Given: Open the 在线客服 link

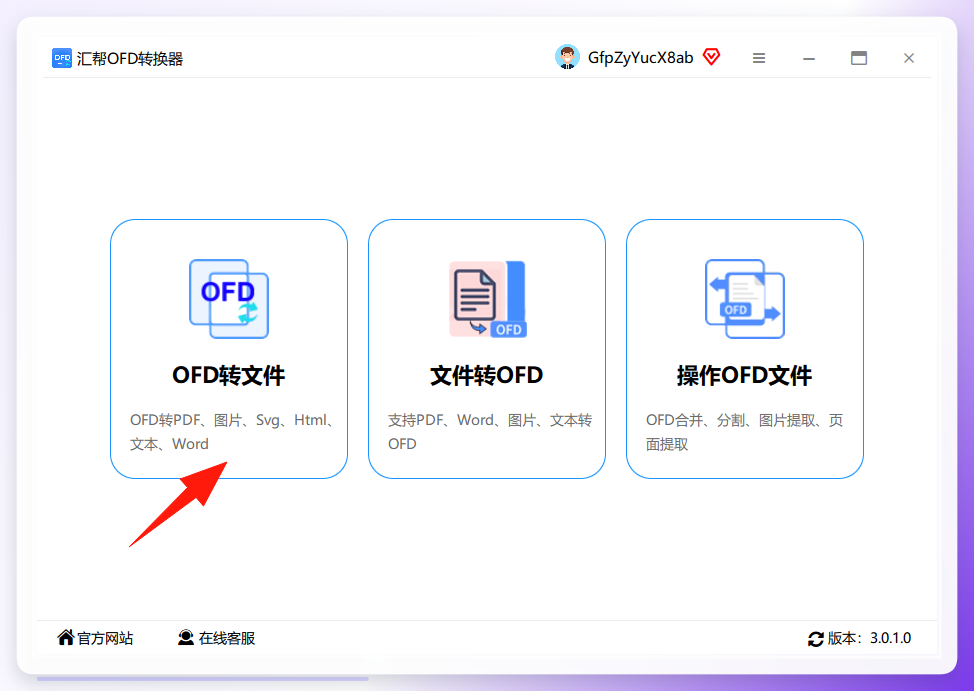Looking at the screenshot, I should click(227, 638).
